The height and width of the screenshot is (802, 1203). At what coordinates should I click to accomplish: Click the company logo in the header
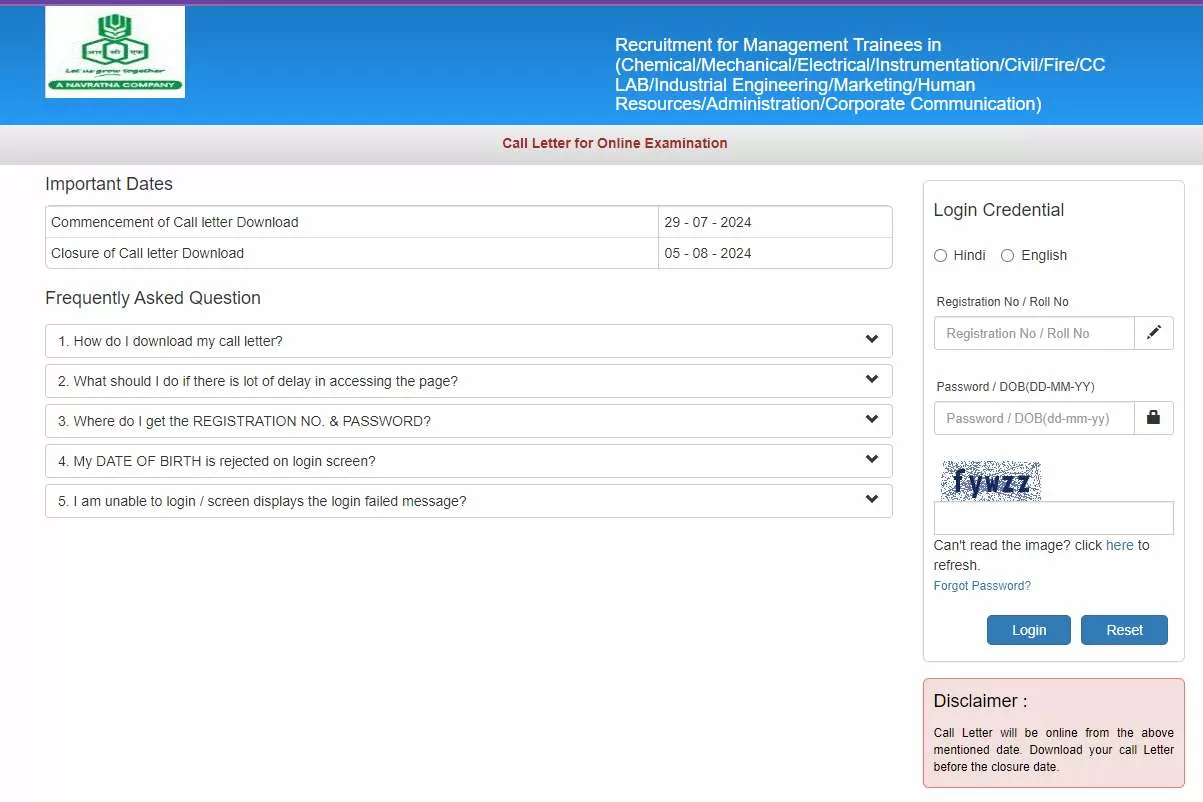coord(115,52)
